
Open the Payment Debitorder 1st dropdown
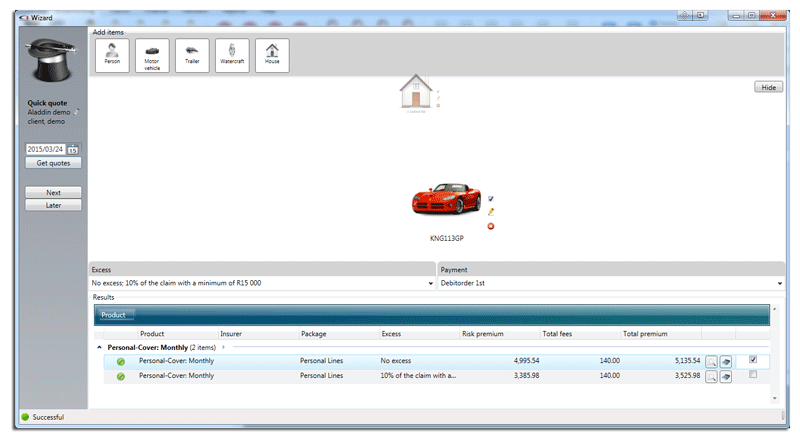(x=780, y=283)
